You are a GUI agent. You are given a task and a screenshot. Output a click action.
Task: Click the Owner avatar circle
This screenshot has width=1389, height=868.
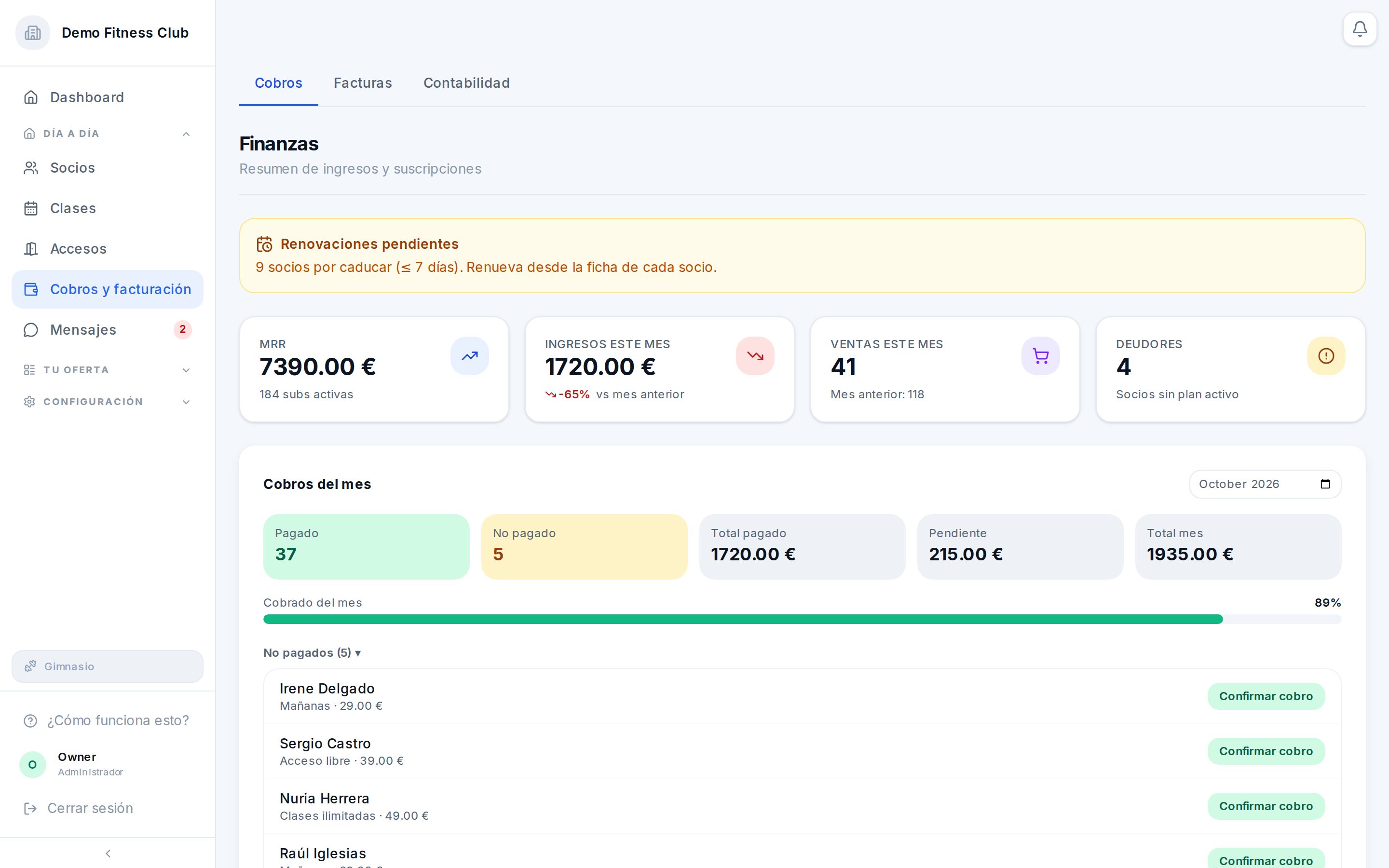point(33,764)
